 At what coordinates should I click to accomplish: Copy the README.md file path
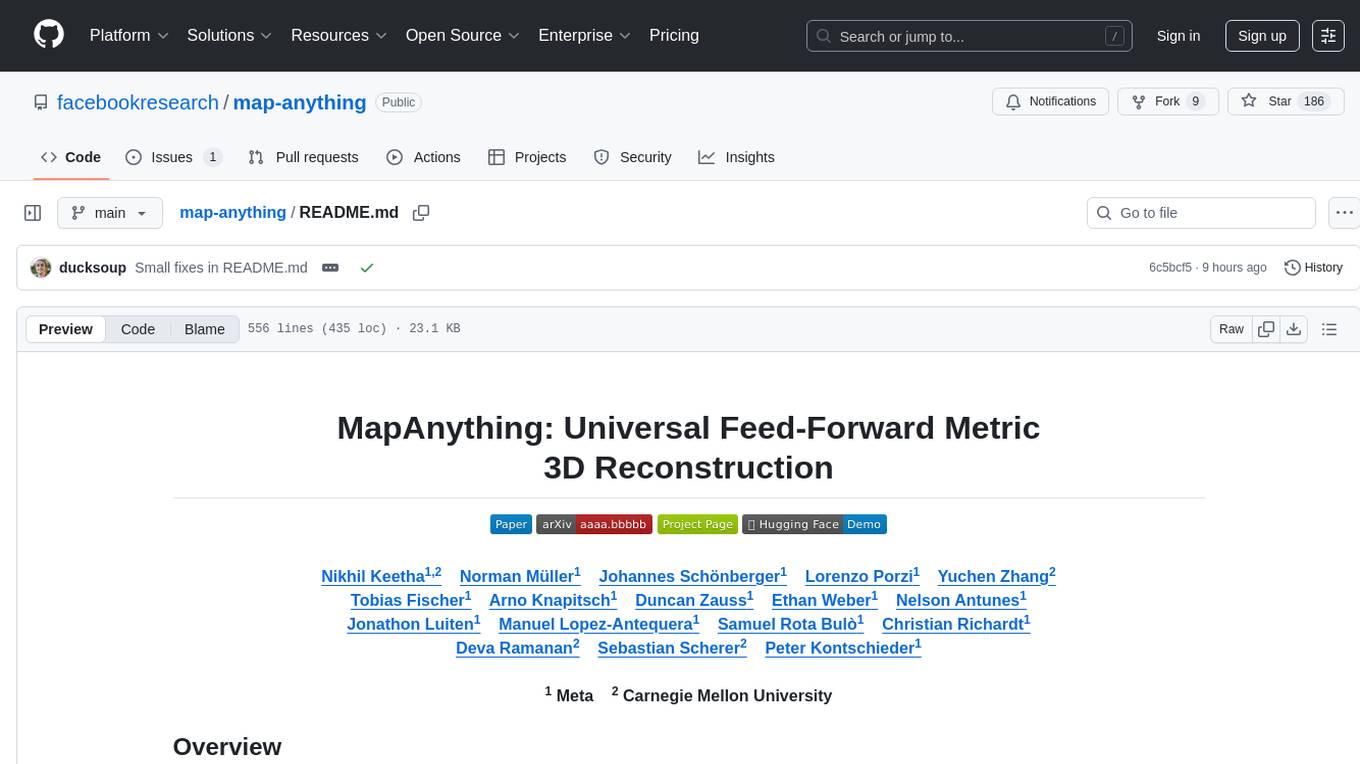(421, 213)
